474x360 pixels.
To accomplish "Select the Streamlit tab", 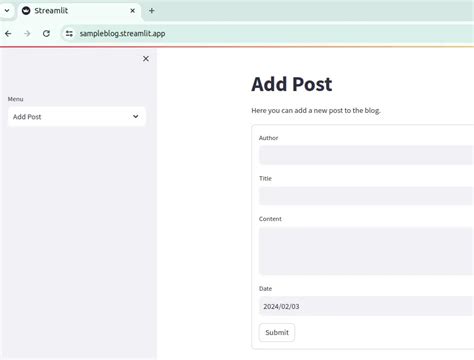I will [x=79, y=11].
